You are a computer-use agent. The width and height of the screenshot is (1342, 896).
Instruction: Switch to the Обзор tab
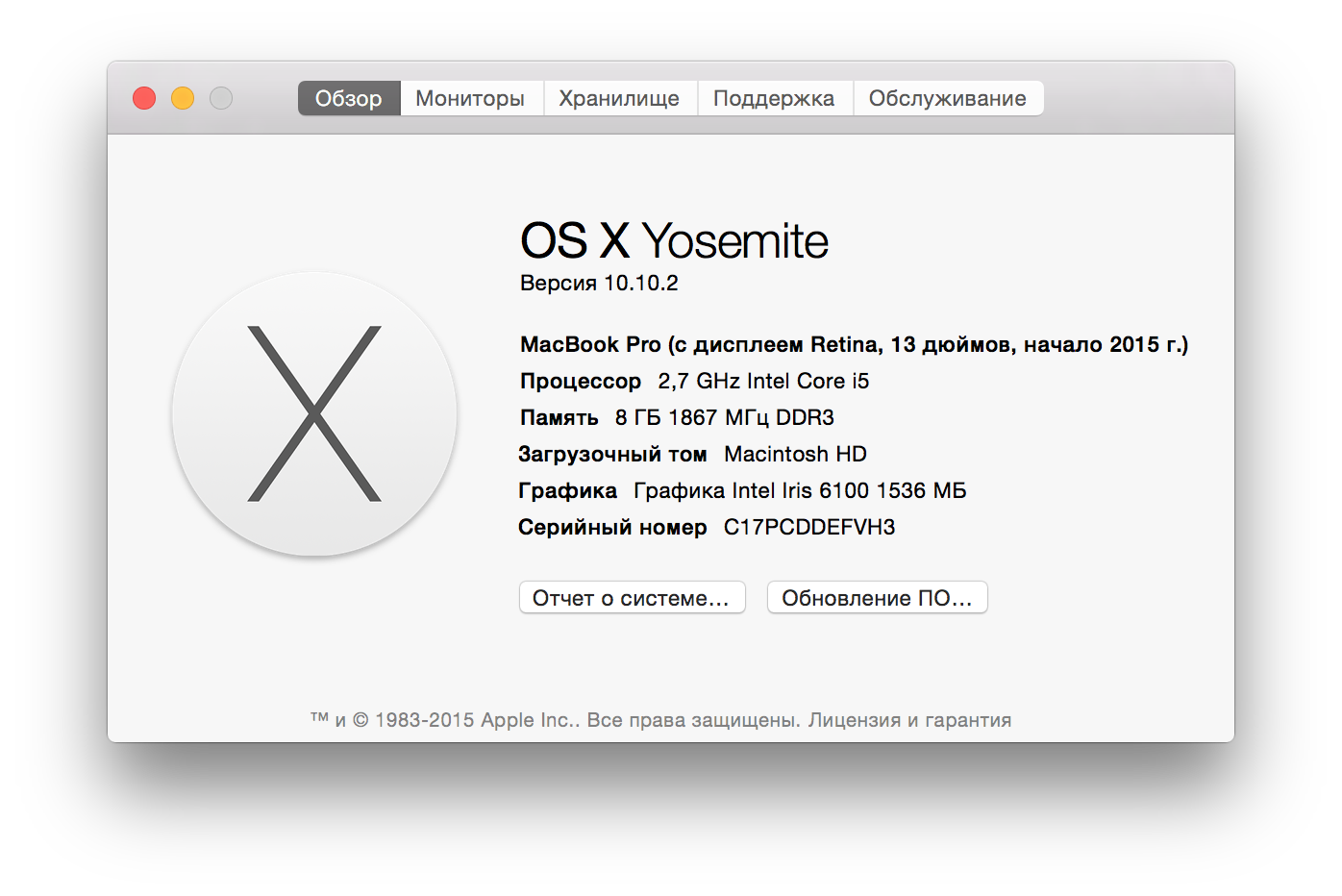click(349, 98)
